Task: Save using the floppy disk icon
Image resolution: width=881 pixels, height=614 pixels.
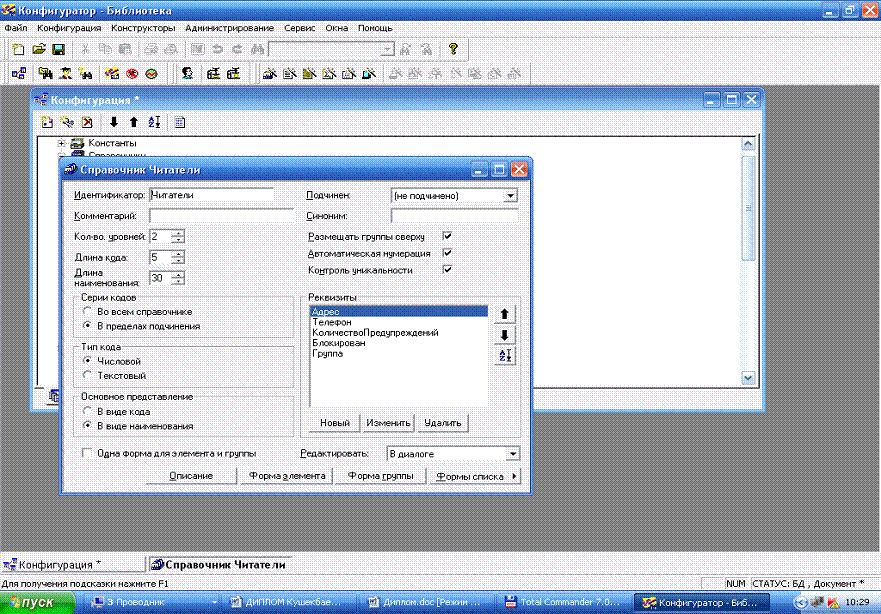Action: (x=58, y=48)
